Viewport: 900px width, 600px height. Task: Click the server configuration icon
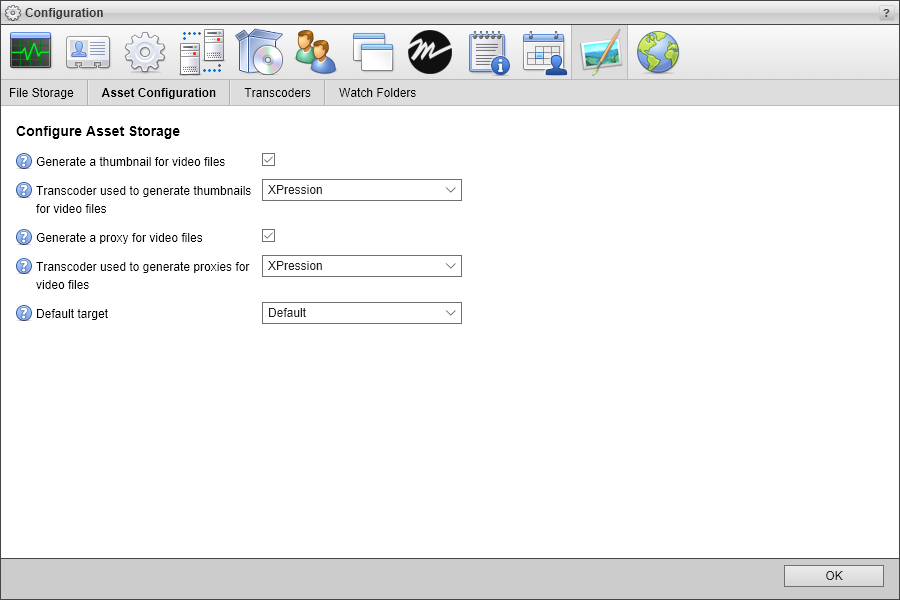coord(201,51)
